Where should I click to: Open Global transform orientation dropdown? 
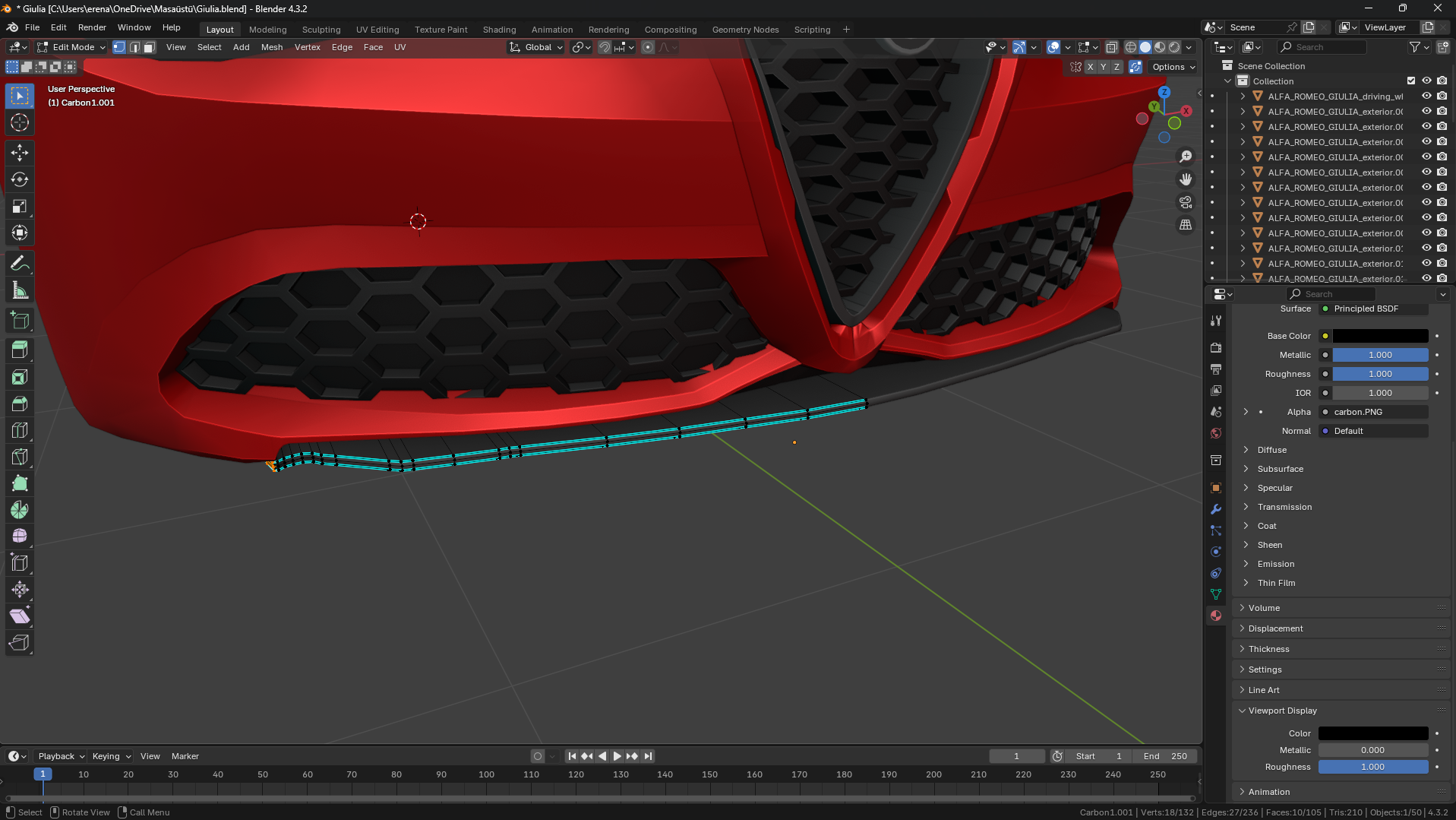(x=536, y=47)
